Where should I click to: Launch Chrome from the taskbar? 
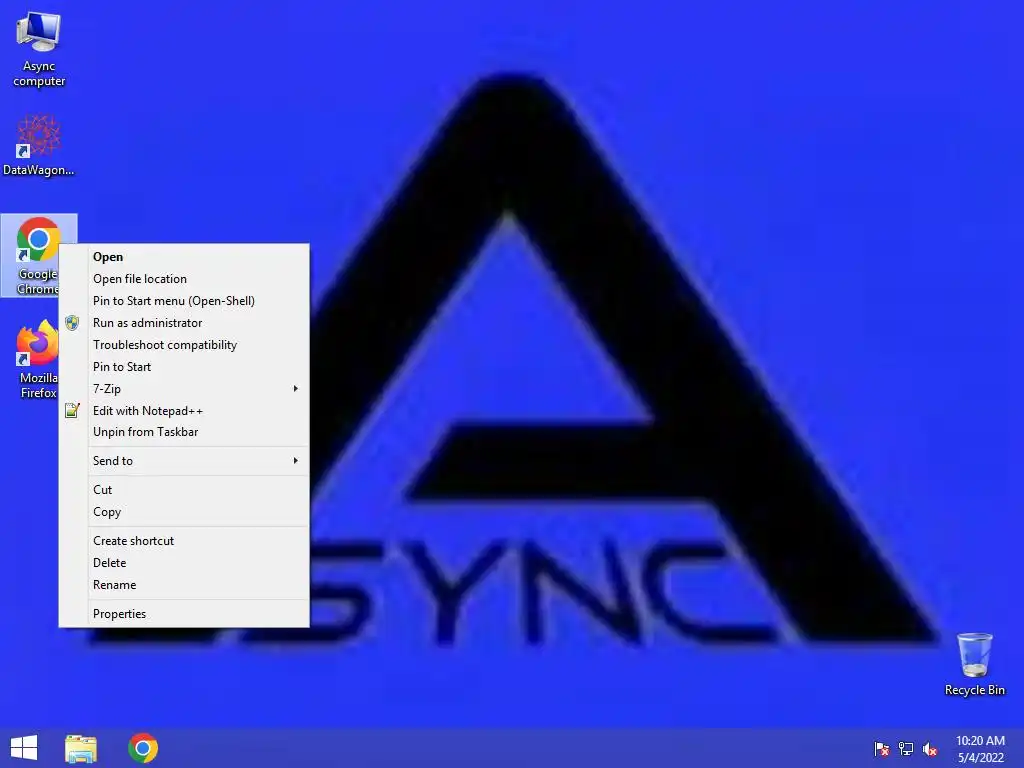143,748
